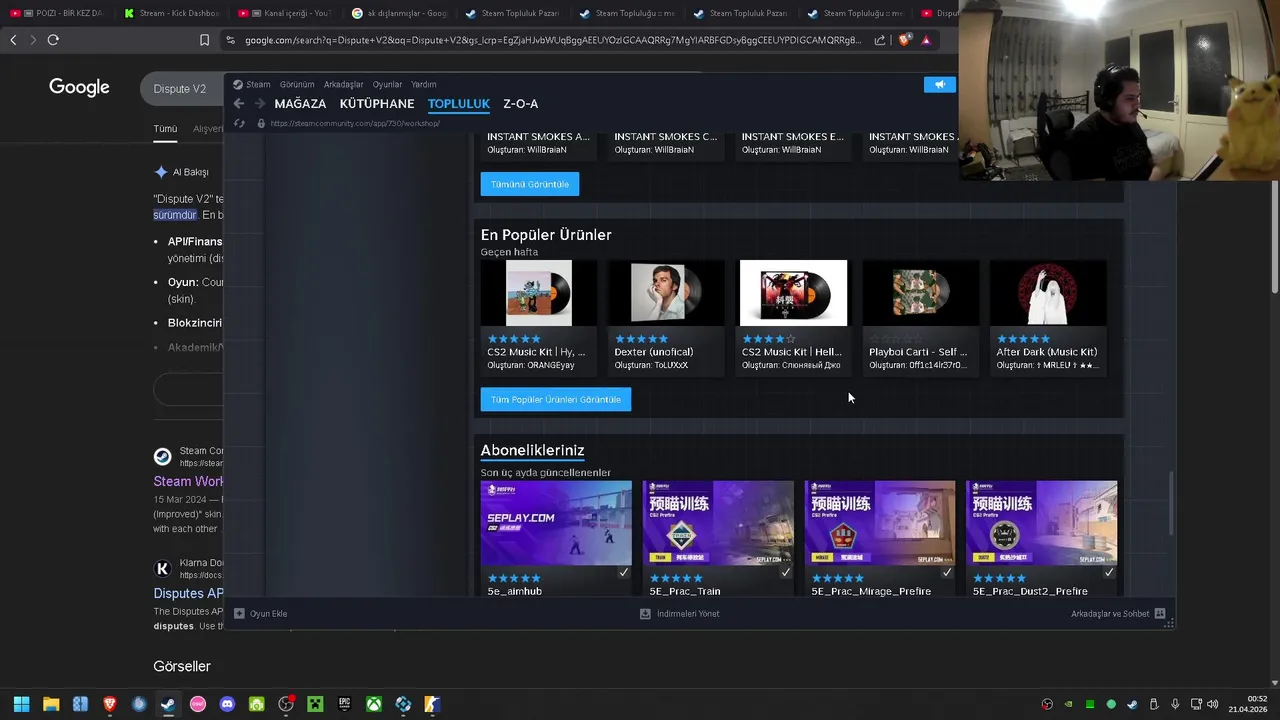Open Windows Start menu

(x=21, y=704)
